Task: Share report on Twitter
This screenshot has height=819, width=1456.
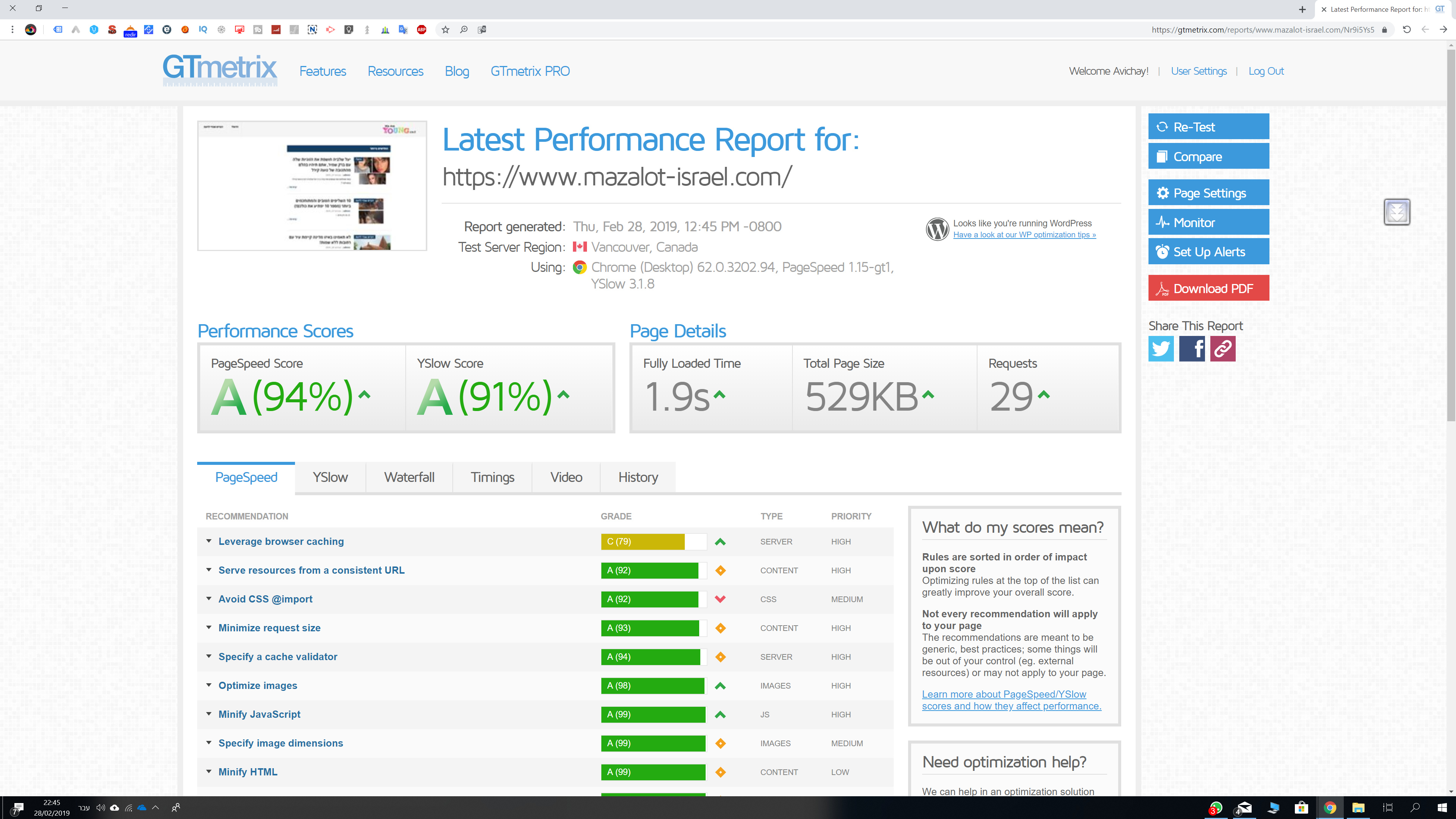Action: click(1161, 349)
